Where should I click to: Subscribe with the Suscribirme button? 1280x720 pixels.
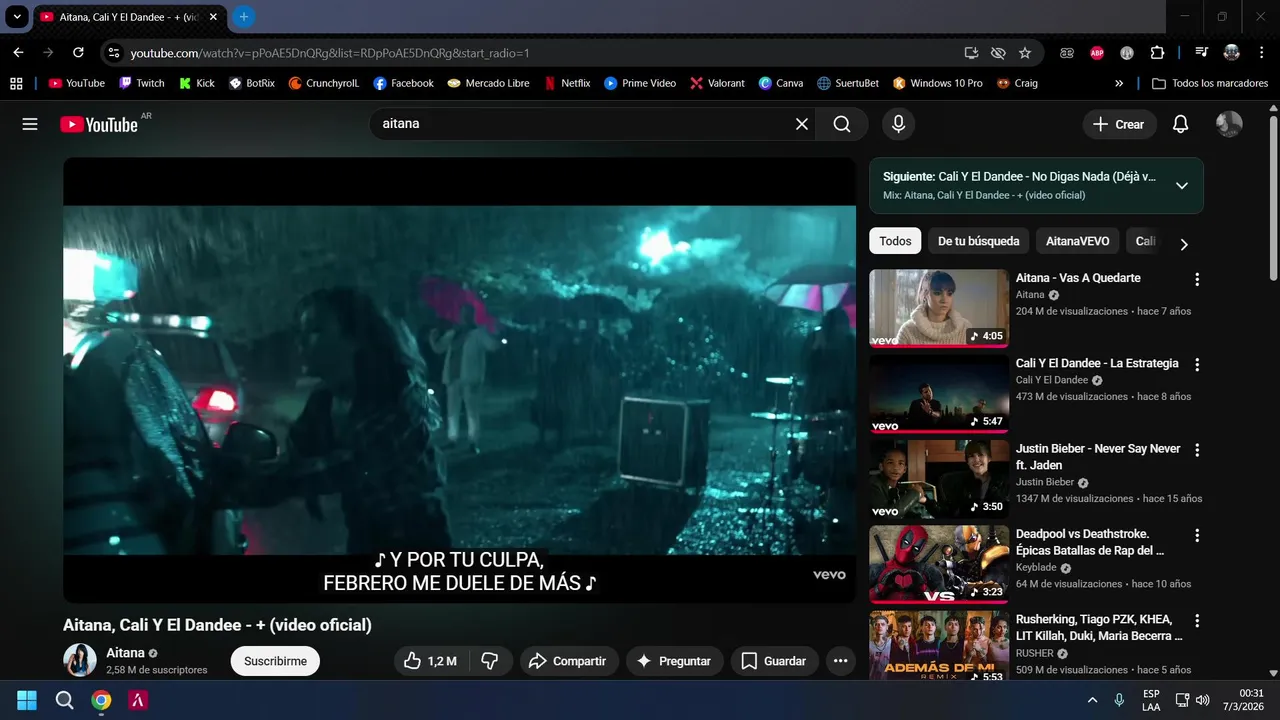[275, 661]
